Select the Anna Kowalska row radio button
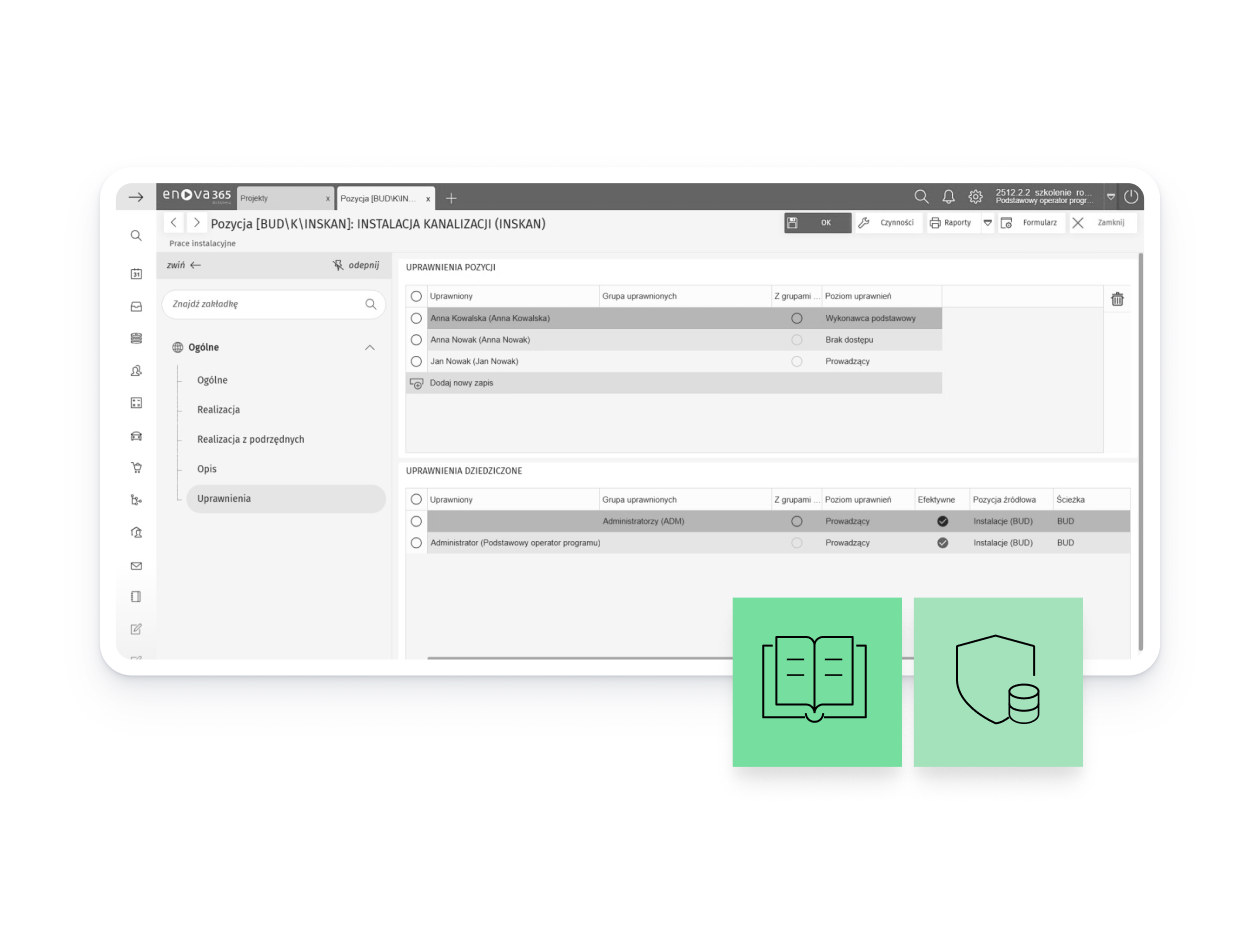Image resolution: width=1260 pixels, height=950 pixels. tap(416, 318)
